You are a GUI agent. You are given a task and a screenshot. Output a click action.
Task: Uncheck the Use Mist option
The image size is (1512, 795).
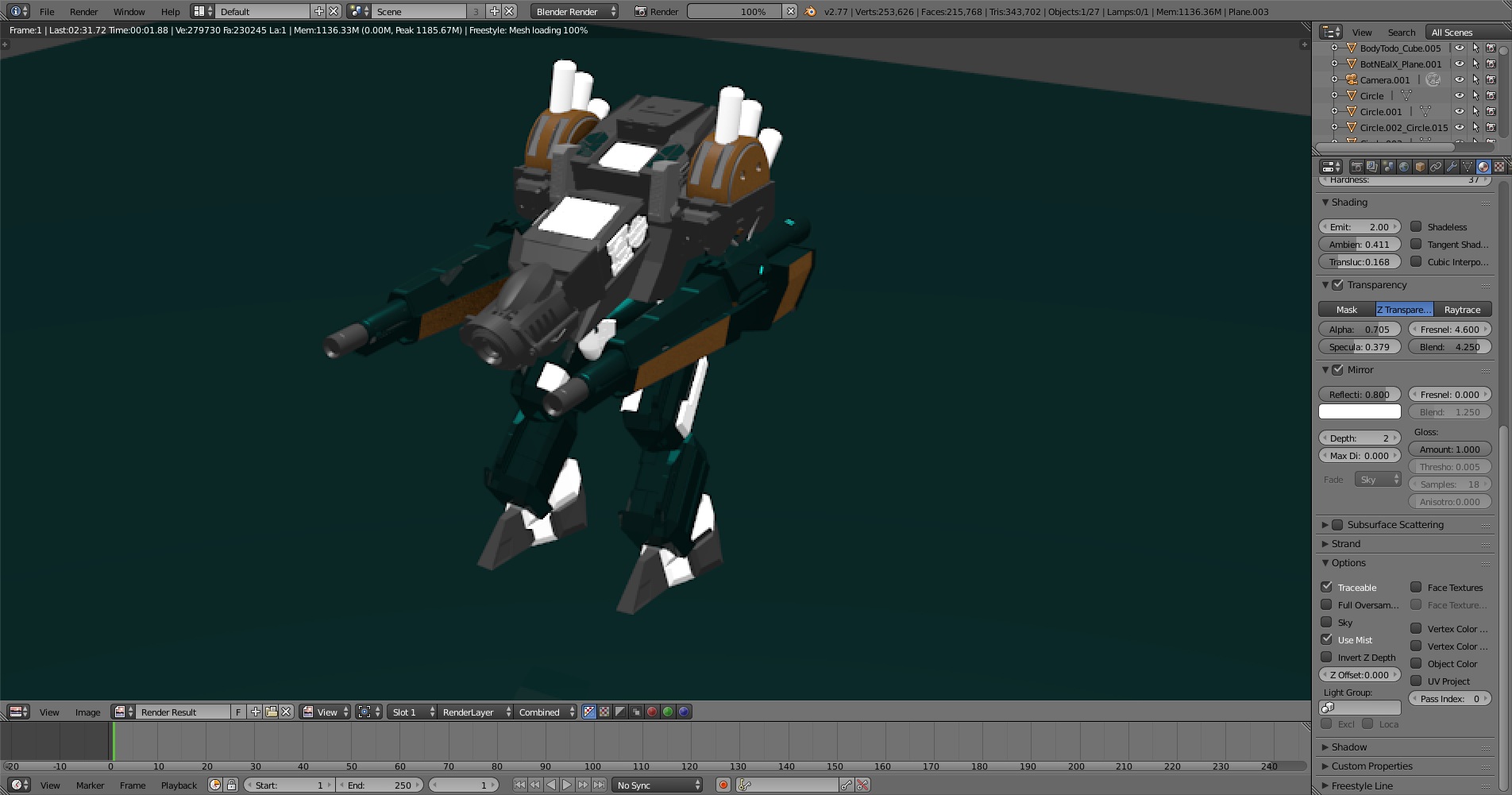coord(1326,639)
